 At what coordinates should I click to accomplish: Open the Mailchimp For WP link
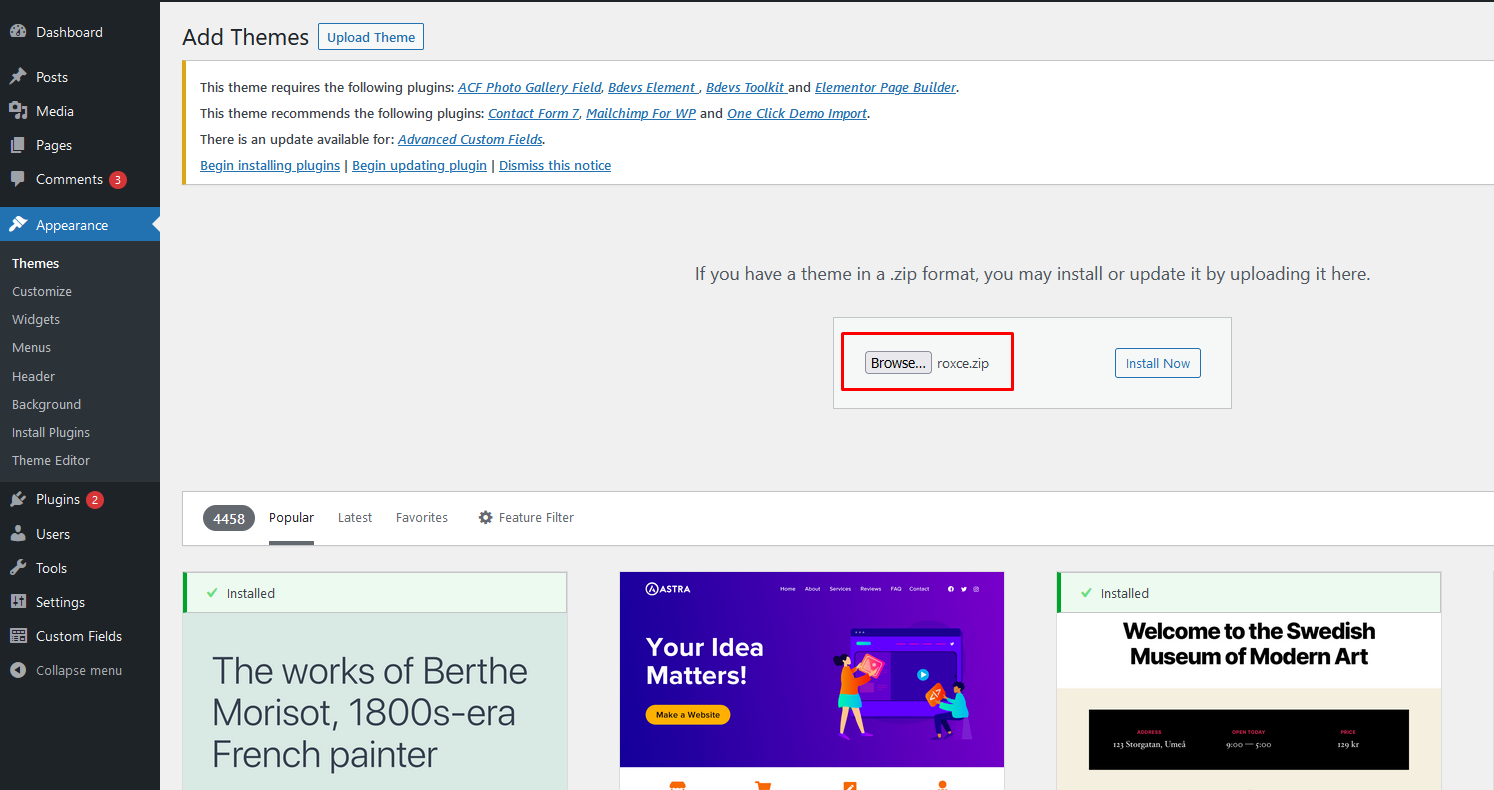coord(641,113)
